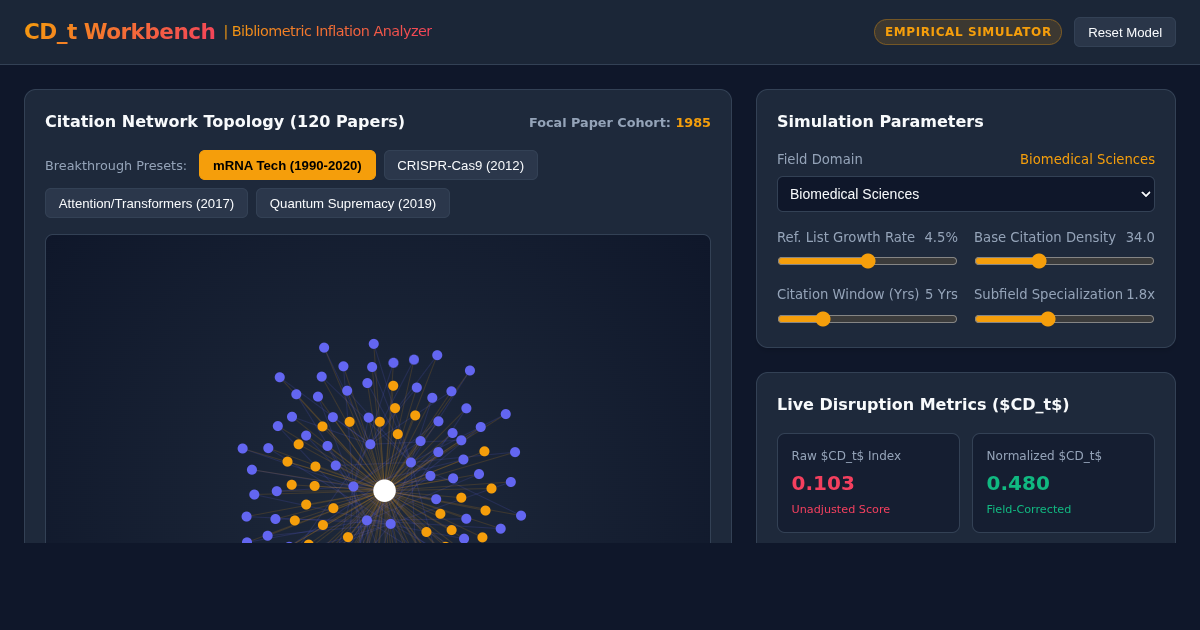The height and width of the screenshot is (630, 1200).
Task: Click the 4.5% growth rate value
Action: [x=941, y=237]
